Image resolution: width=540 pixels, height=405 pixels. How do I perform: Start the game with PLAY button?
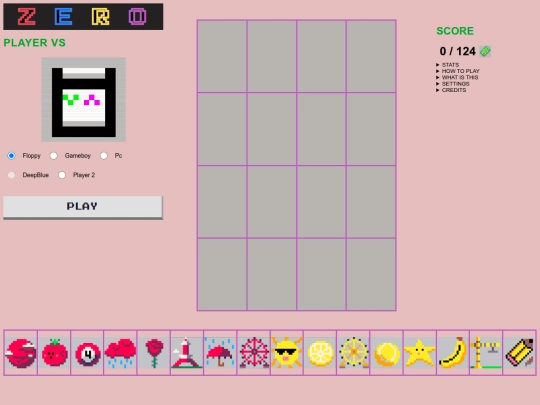point(83,207)
